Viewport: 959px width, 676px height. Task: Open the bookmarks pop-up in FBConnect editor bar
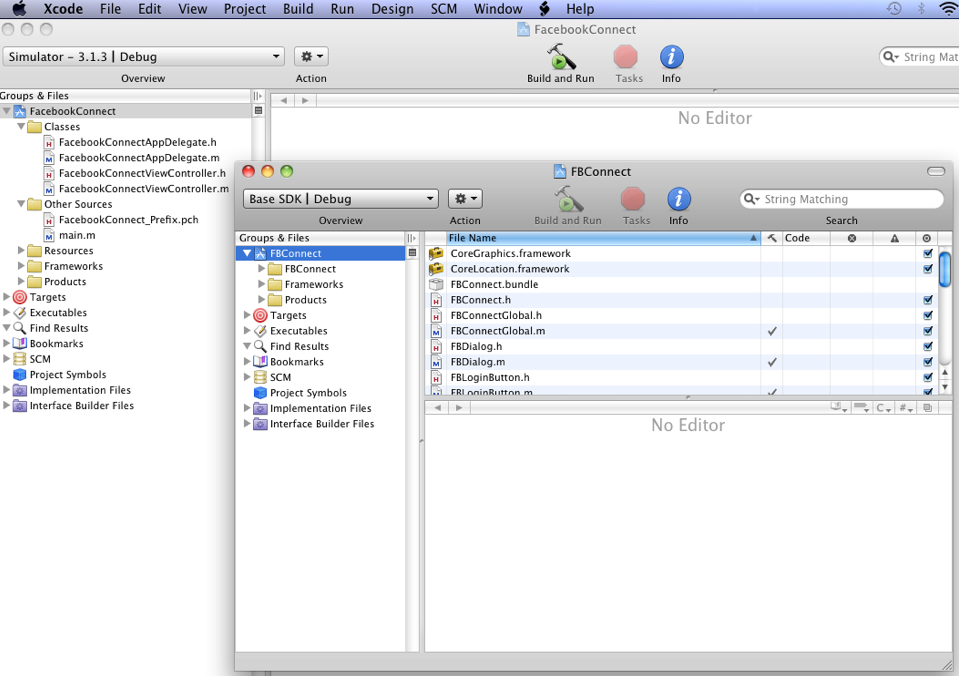[x=839, y=407]
